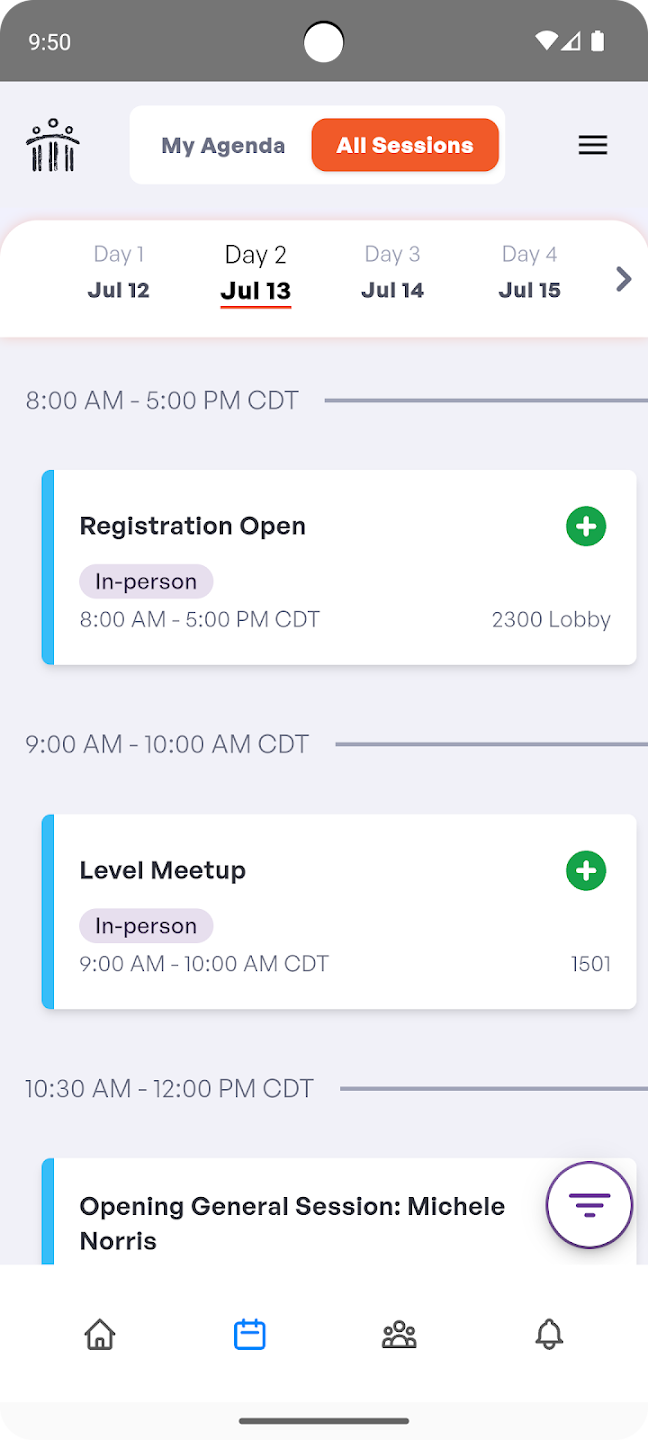The image size is (648, 1440).
Task: Tap the In-person tag on Level Meetup
Action: (x=146, y=926)
